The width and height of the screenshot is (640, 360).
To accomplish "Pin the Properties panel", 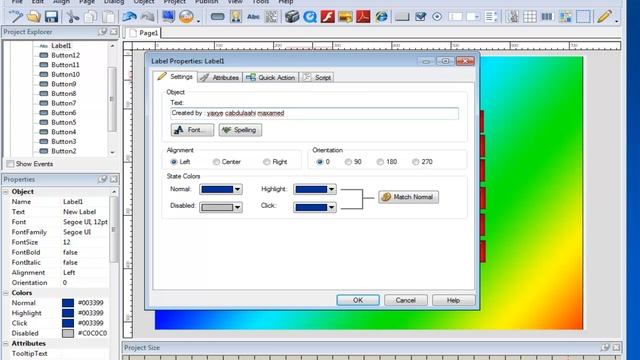I will (x=102, y=179).
